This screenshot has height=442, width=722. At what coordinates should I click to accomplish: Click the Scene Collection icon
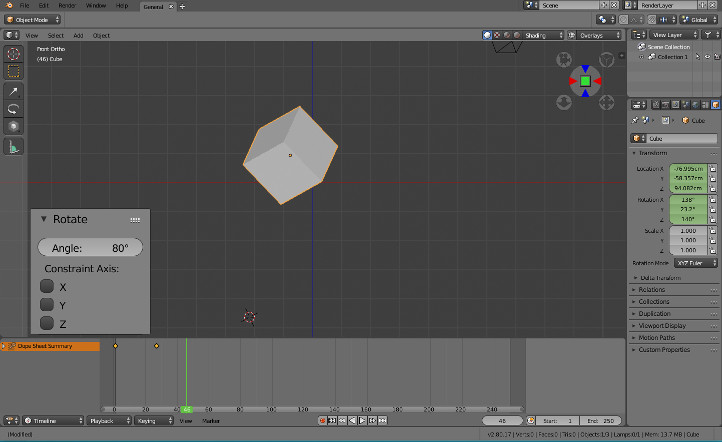click(641, 47)
